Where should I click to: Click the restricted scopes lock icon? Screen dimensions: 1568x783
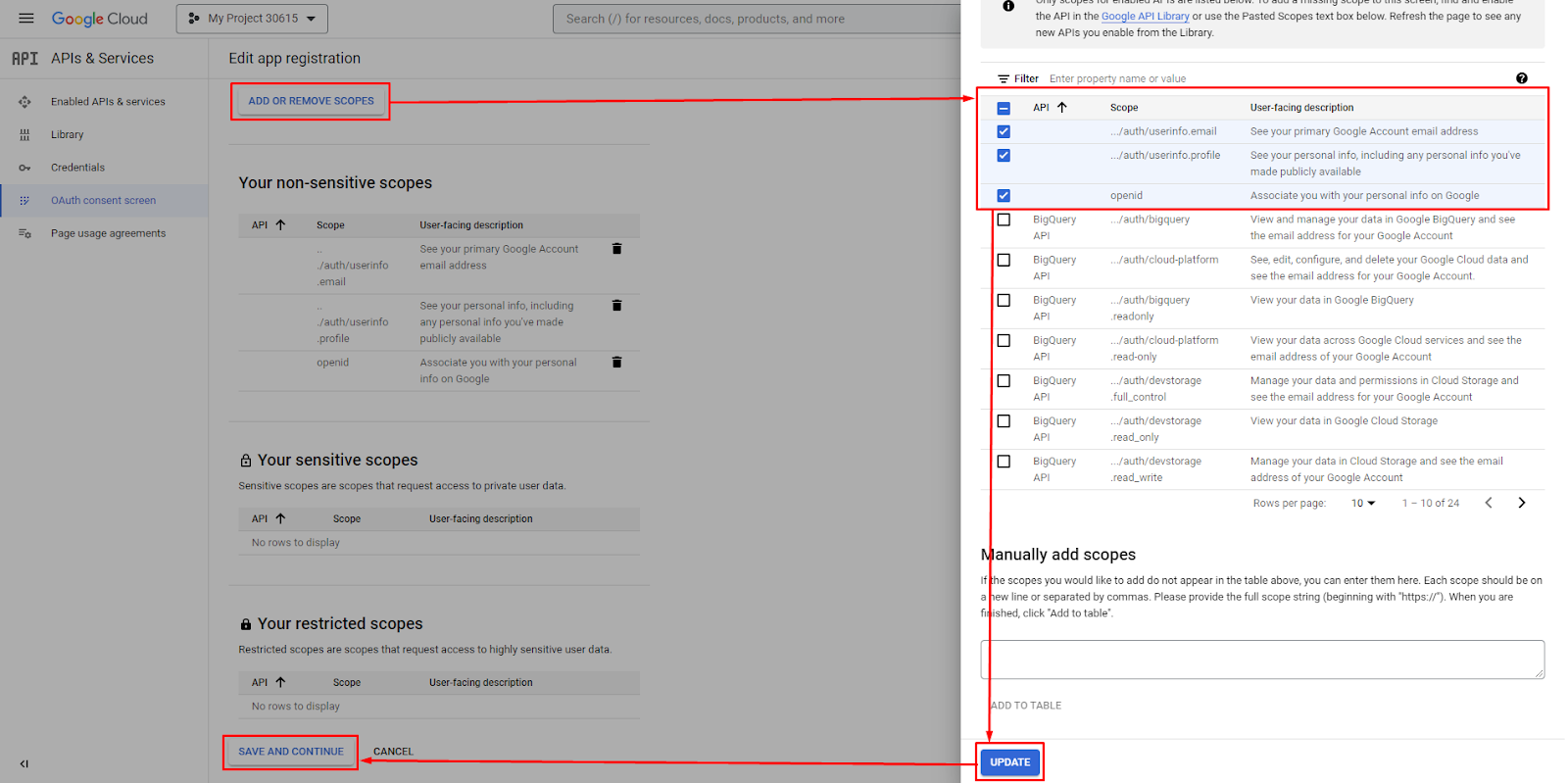click(x=246, y=624)
